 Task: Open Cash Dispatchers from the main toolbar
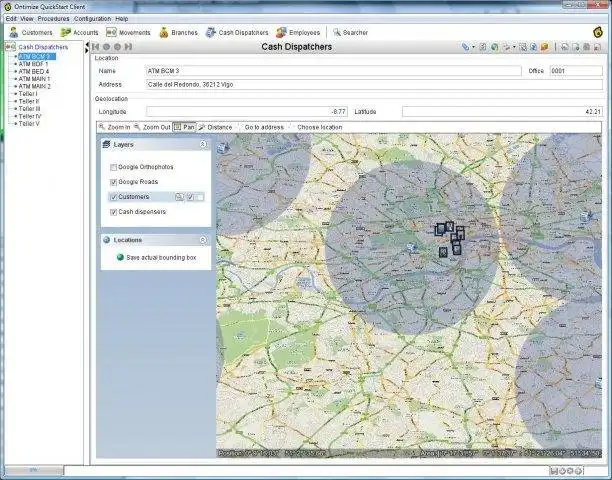[x=237, y=33]
